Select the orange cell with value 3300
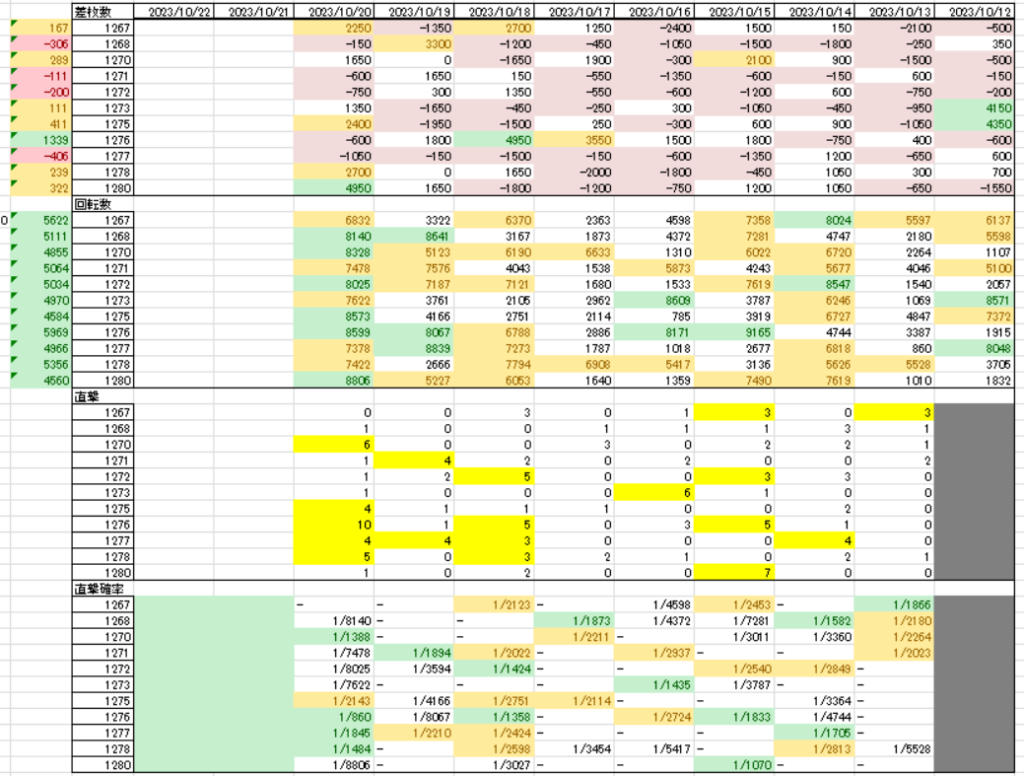This screenshot has width=1024, height=776. [x=413, y=44]
